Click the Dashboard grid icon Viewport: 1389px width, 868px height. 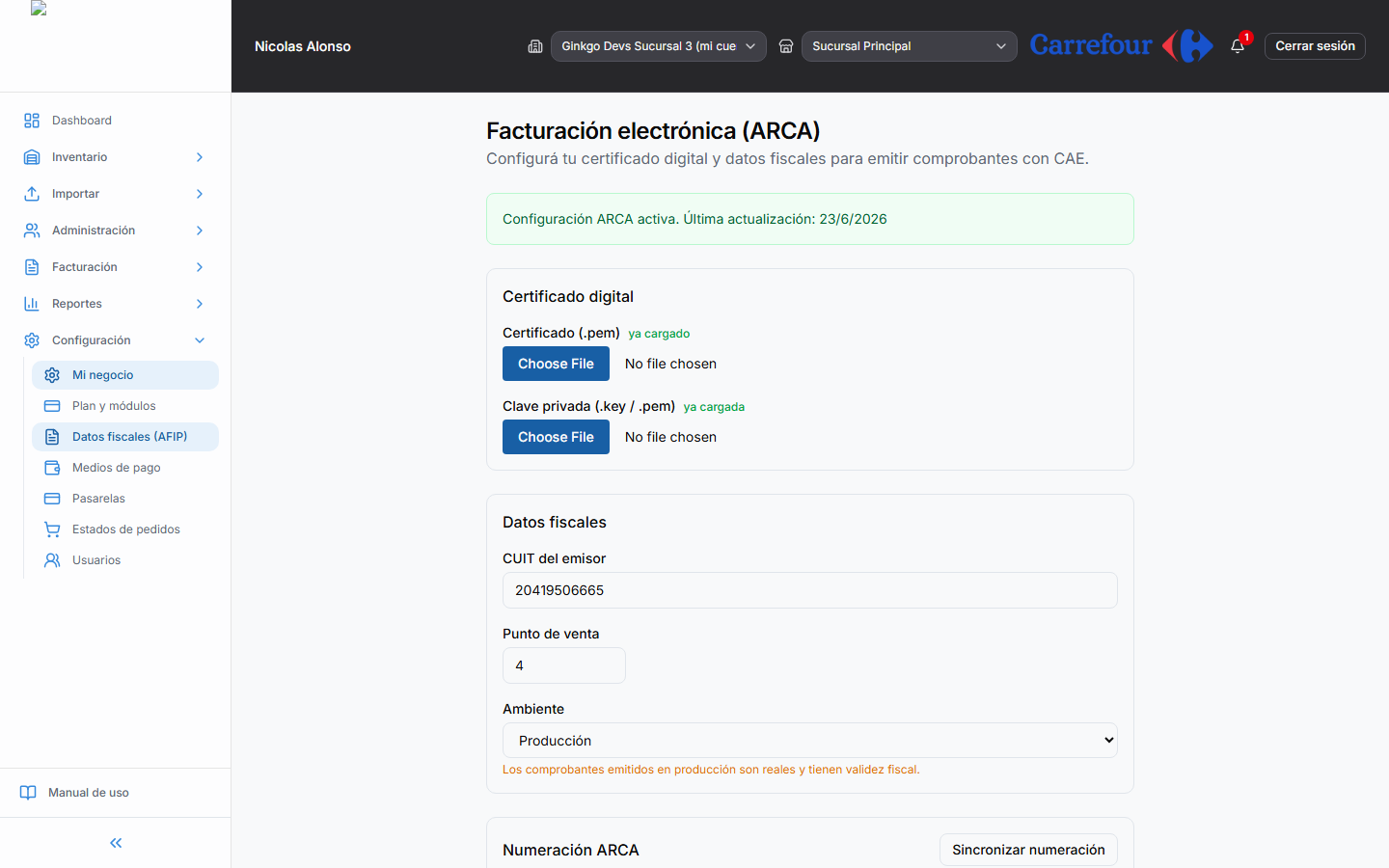click(32, 121)
